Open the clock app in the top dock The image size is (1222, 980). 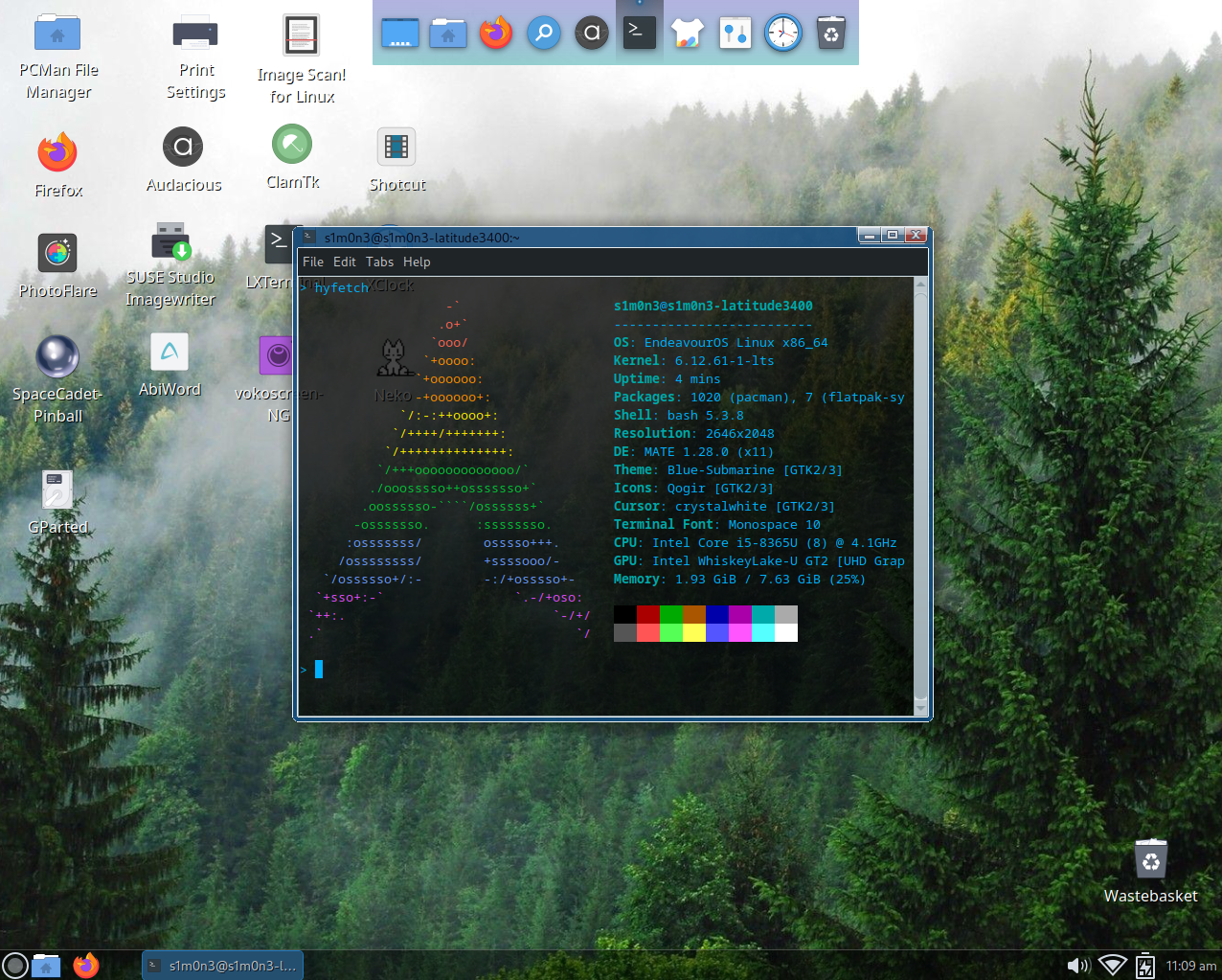[782, 34]
